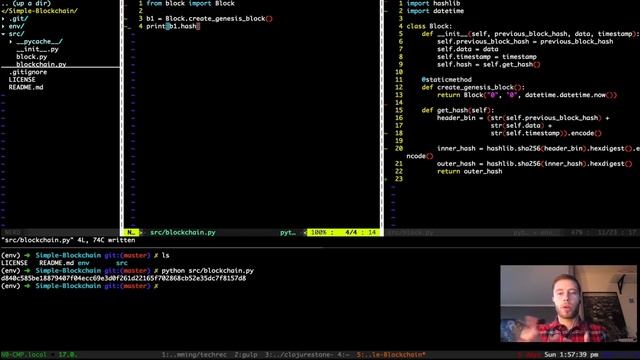Viewport: 640px width, 360px height.
Task: Click the '4L, 74C written' message
Action: point(106,240)
